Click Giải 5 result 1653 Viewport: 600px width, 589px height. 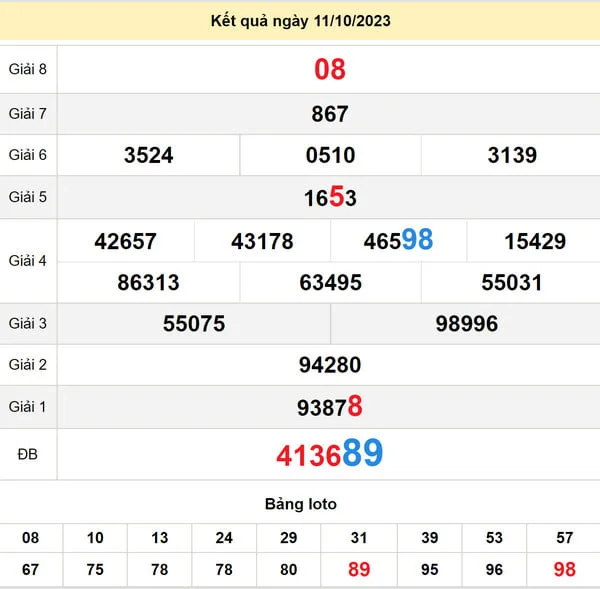point(330,198)
